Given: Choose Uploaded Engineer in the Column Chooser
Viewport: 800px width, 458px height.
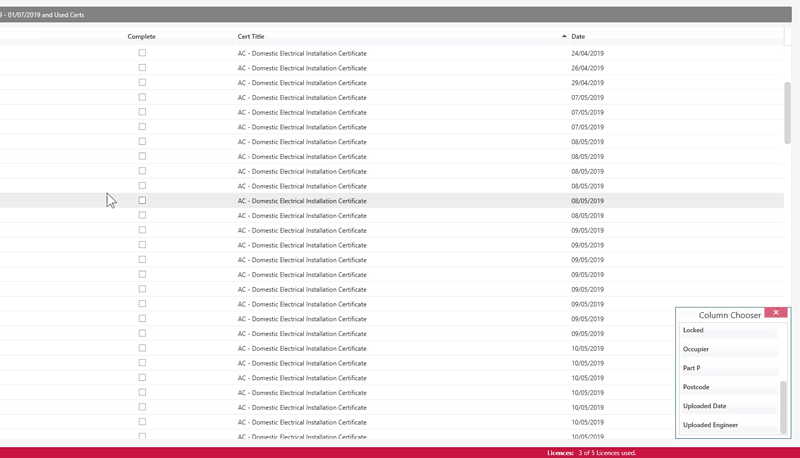Looking at the screenshot, I should [711, 425].
